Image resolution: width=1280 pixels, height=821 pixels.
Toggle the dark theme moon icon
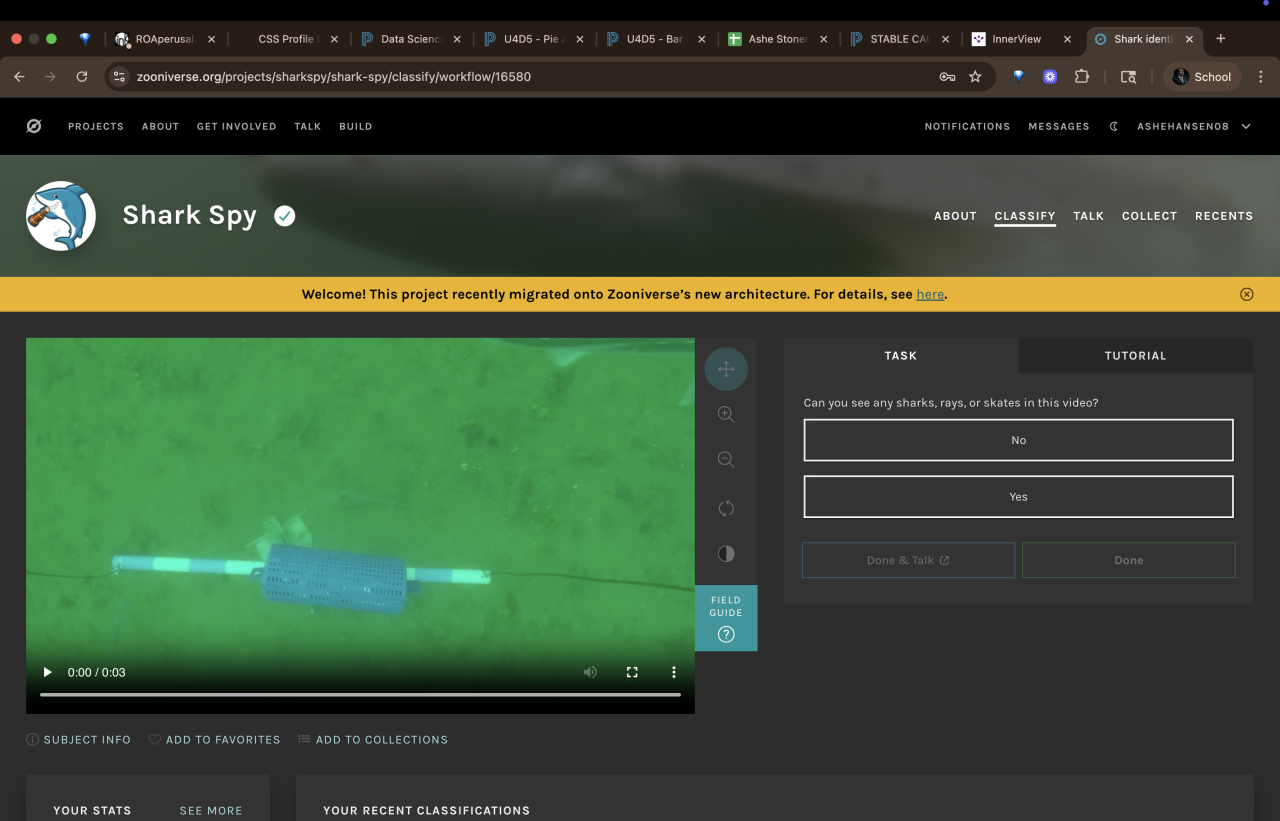point(1114,127)
